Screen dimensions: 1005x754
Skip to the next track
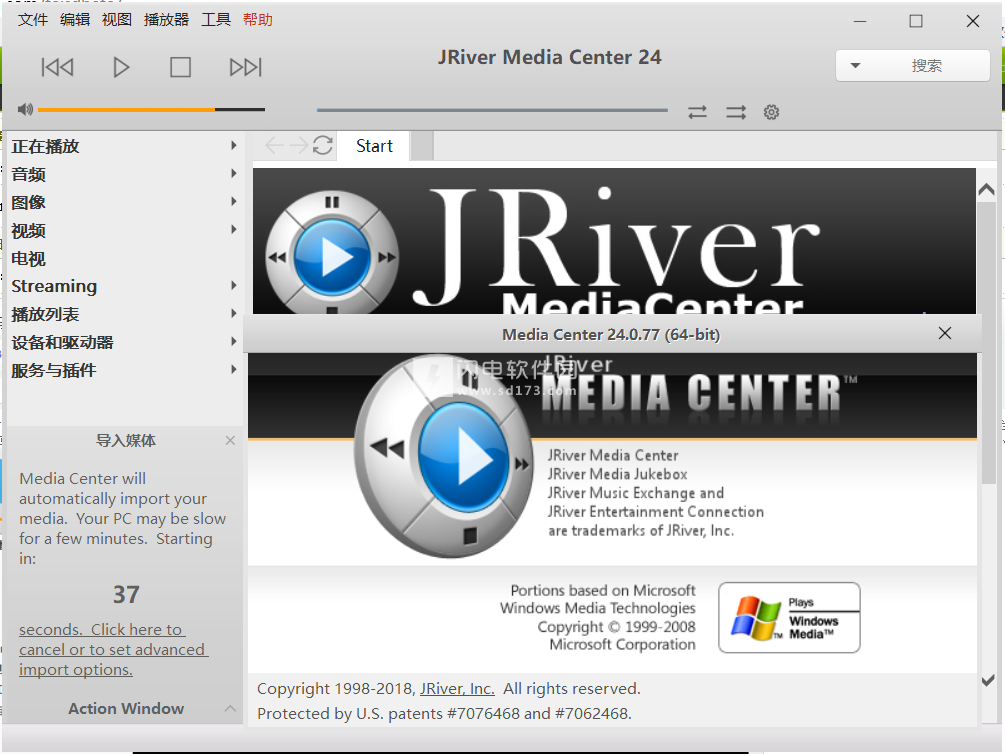pos(245,67)
